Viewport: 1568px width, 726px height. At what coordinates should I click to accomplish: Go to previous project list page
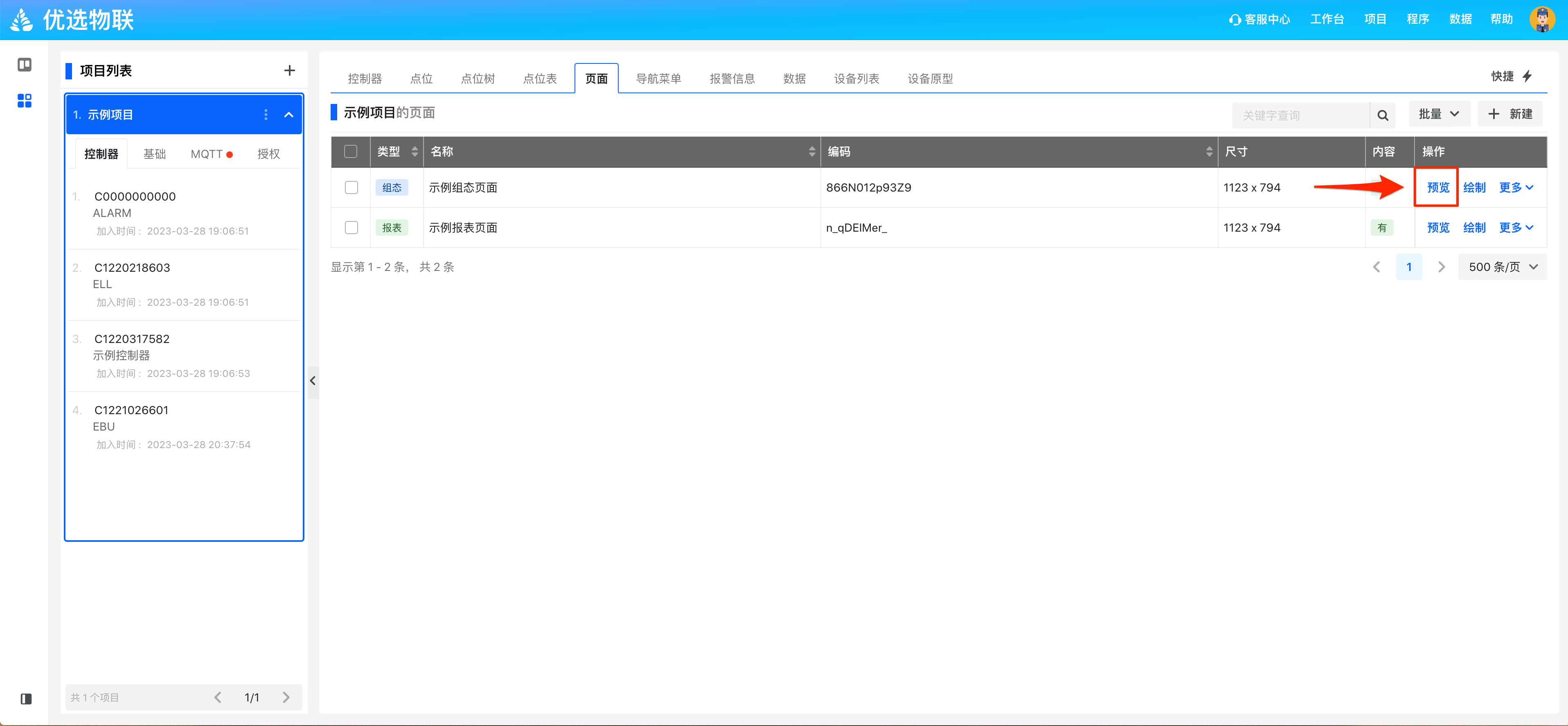point(218,697)
